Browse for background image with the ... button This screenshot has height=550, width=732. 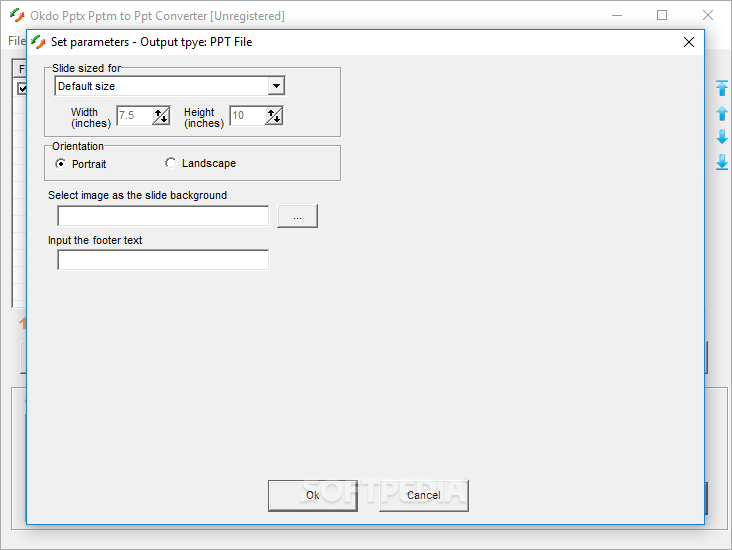[x=297, y=216]
